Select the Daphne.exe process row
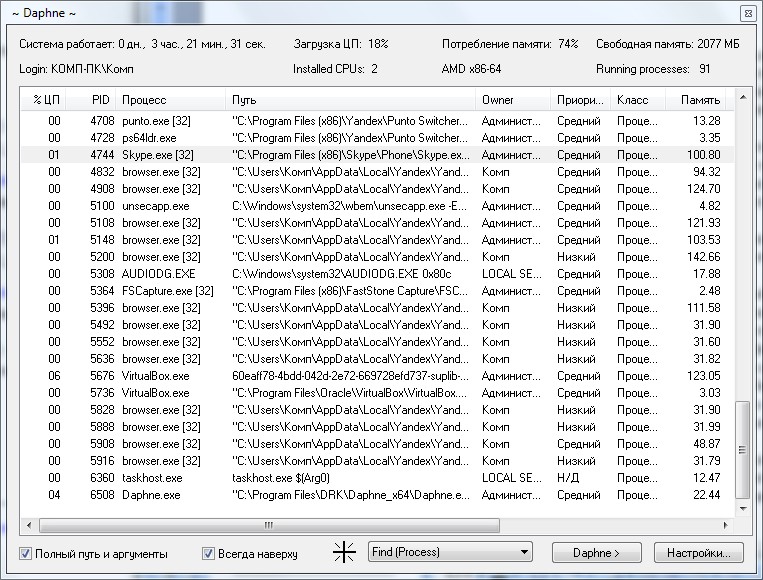763x580 pixels. click(x=377, y=495)
